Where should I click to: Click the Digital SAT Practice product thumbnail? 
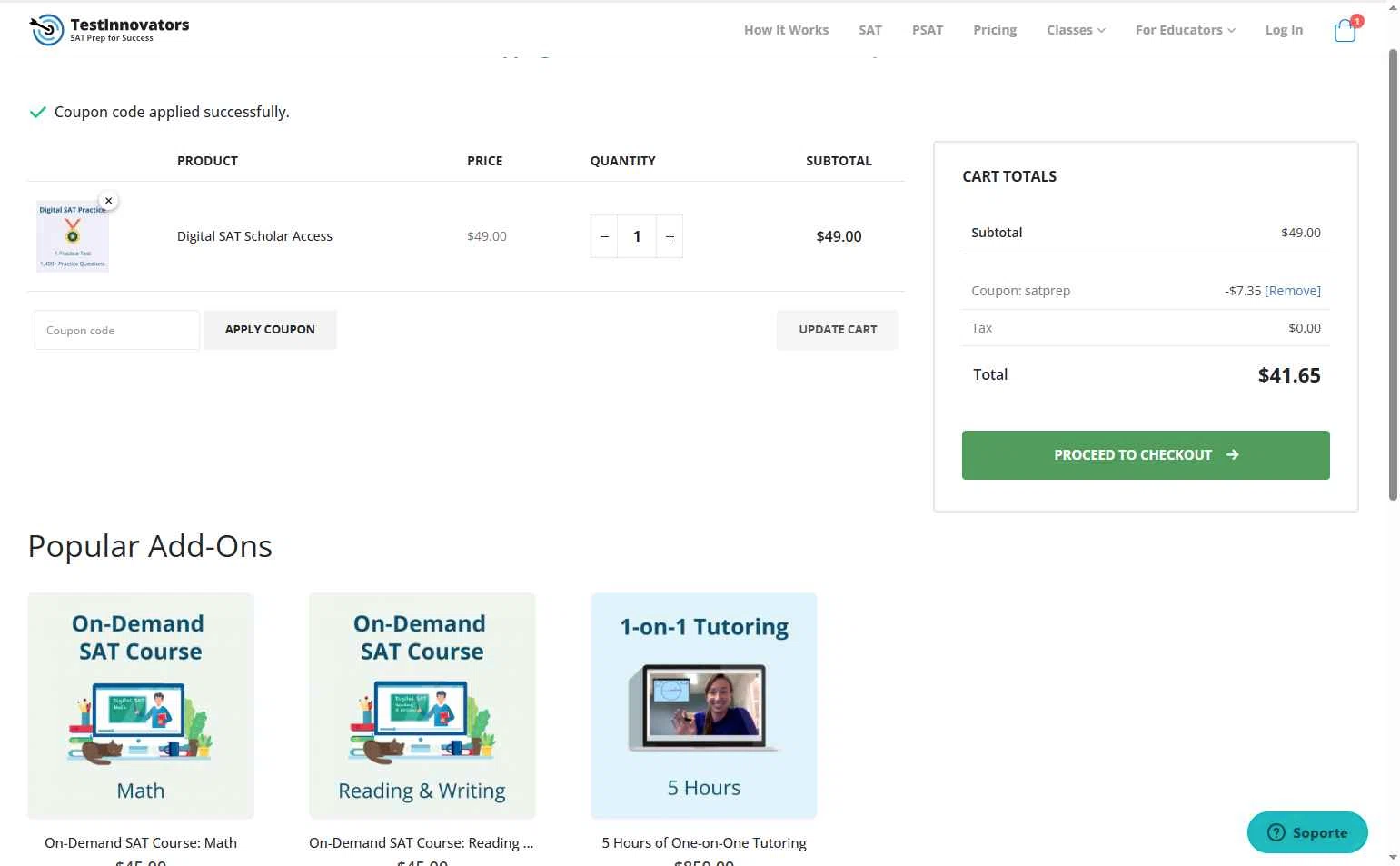pos(73,236)
